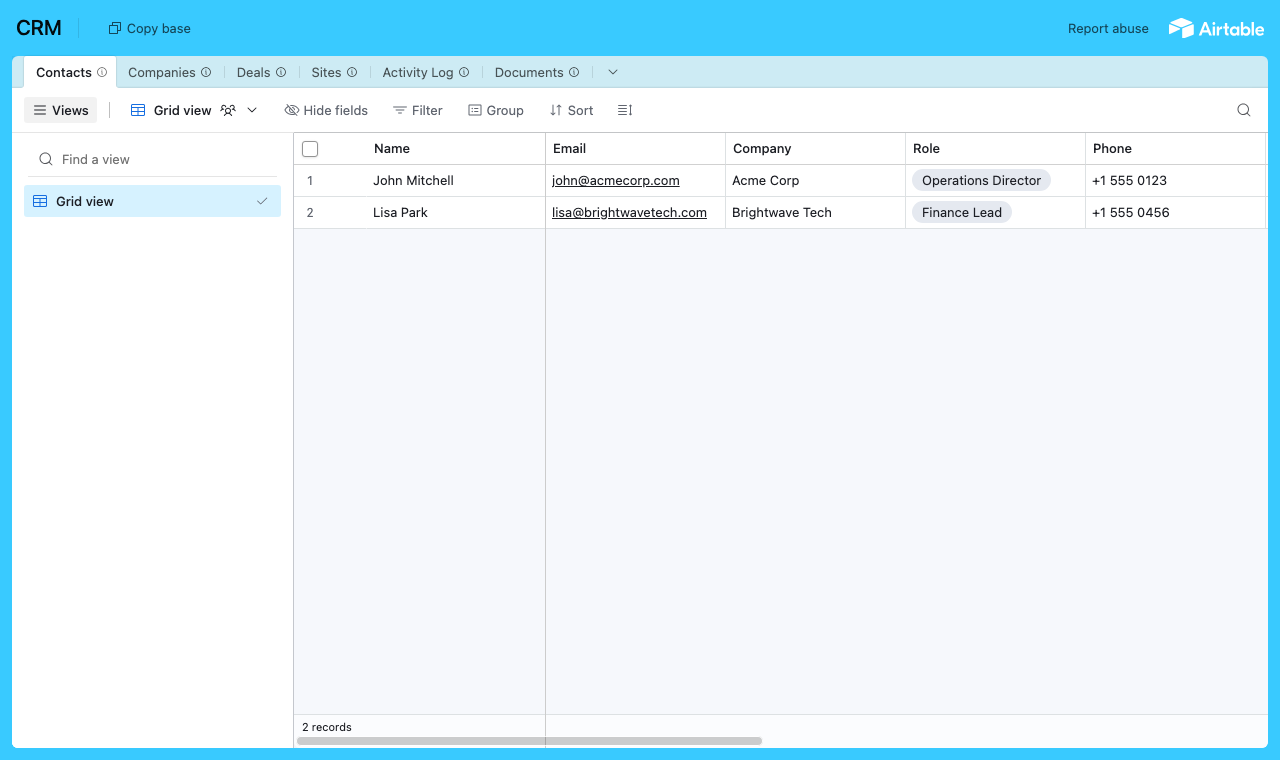
Task: Click info icon on Sites tab
Action: [352, 72]
